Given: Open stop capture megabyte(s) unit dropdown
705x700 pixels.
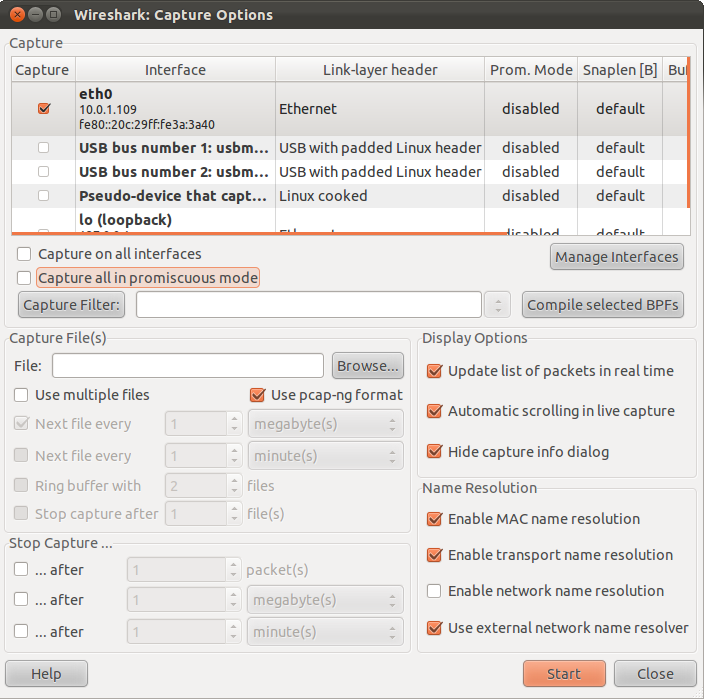Looking at the screenshot, I should click(325, 600).
